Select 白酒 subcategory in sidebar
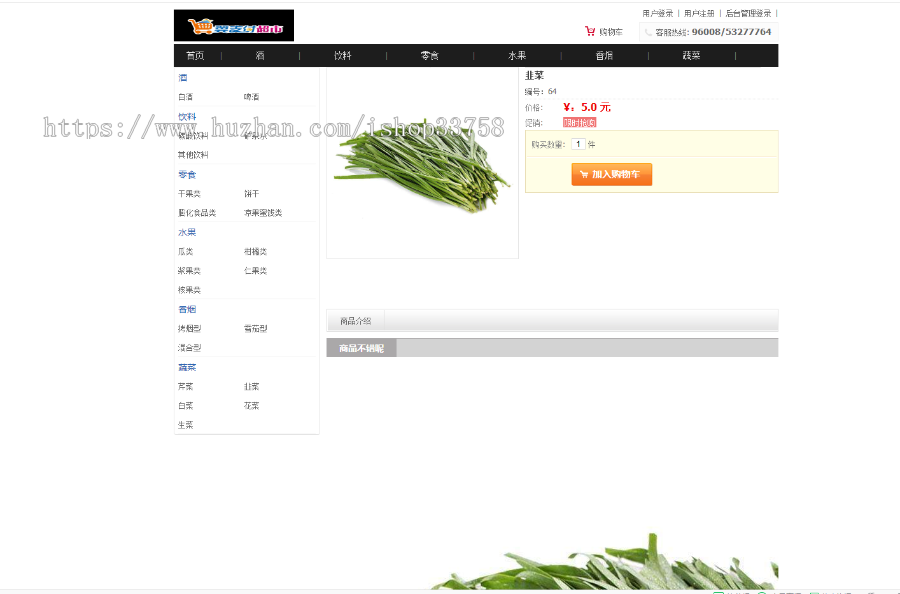 (x=186, y=96)
